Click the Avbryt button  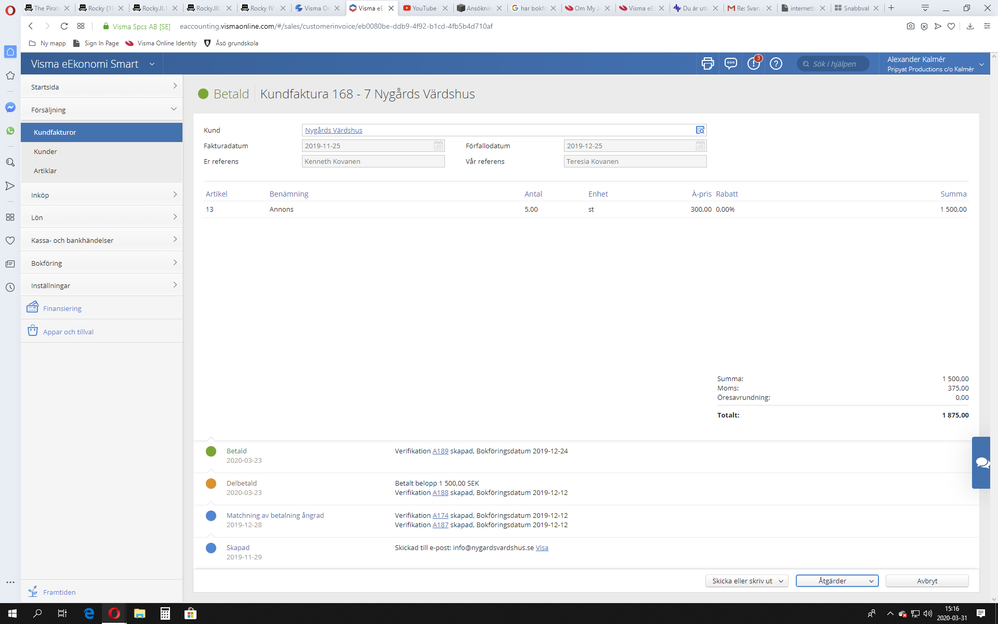[x=927, y=581]
